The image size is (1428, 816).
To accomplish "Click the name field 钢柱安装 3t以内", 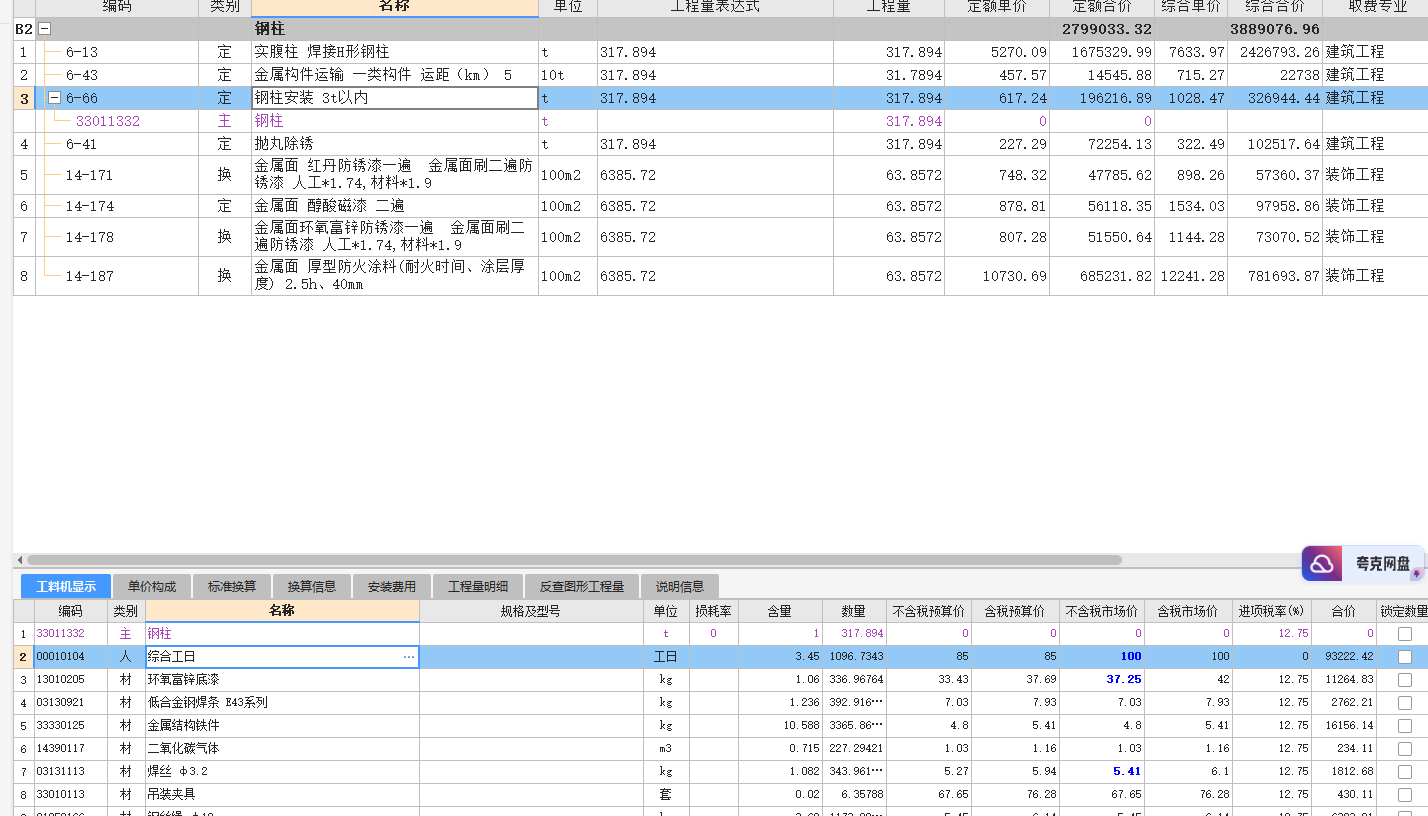I will [x=395, y=98].
